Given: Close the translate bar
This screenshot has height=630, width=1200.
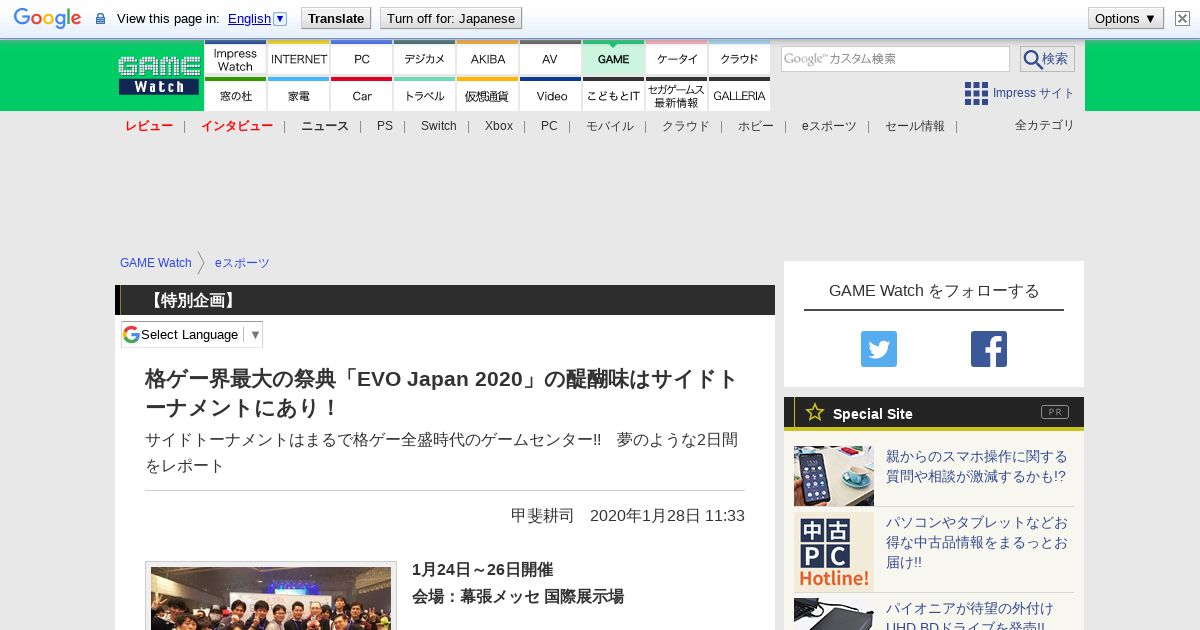Looking at the screenshot, I should (1182, 18).
